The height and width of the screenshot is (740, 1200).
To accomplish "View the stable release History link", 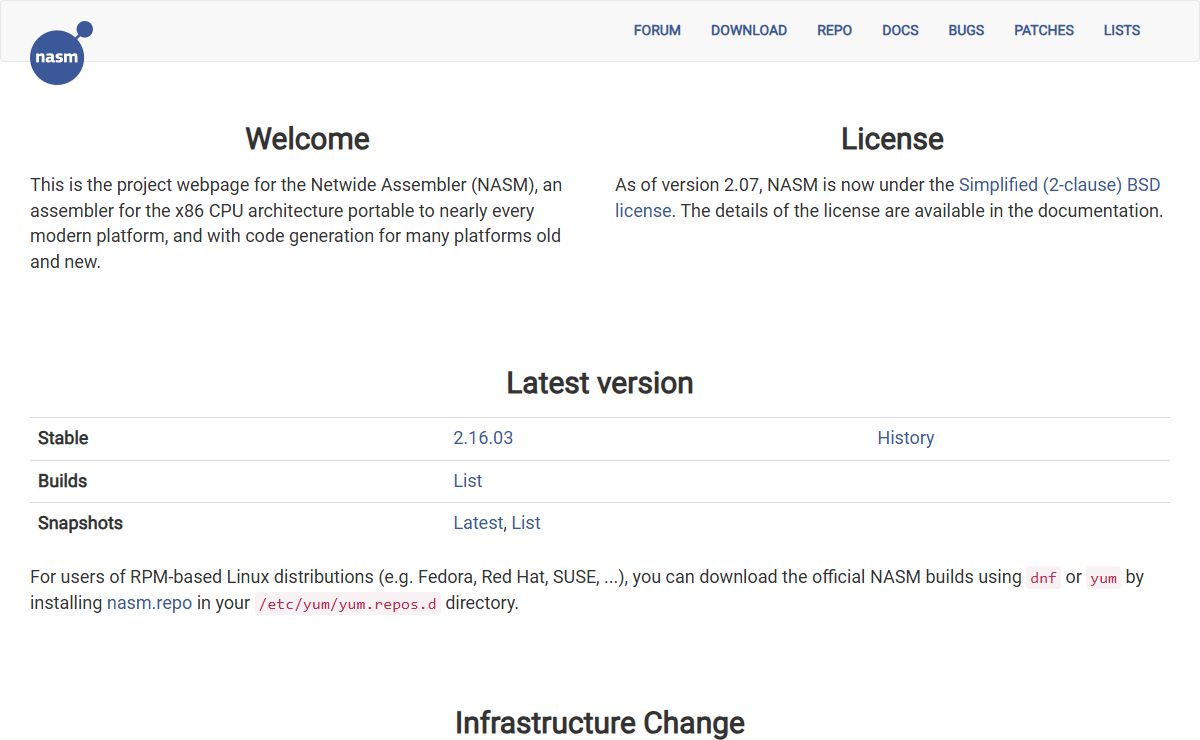I will click(905, 438).
